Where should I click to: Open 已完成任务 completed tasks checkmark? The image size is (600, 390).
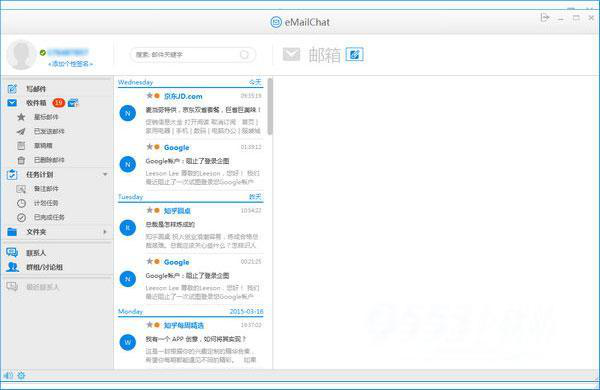coord(40,217)
